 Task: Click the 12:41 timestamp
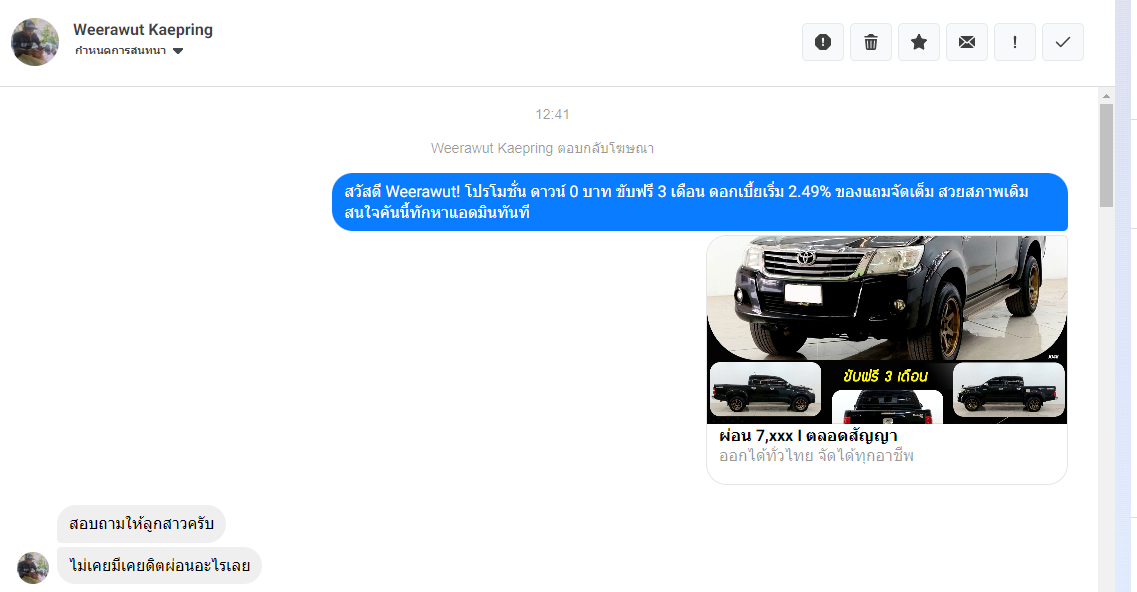tap(553, 115)
